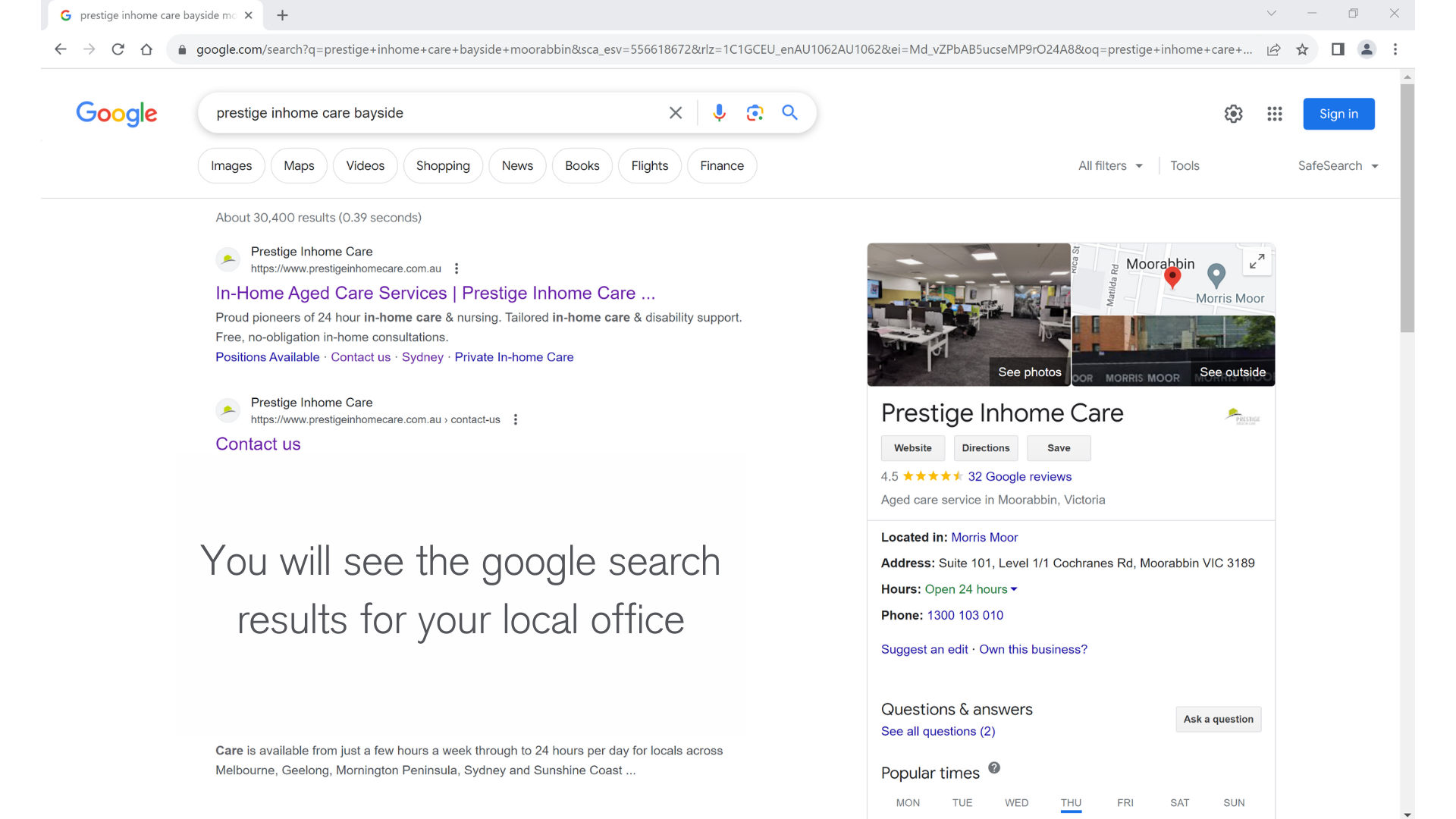Switch to the Maps filter

pos(299,165)
